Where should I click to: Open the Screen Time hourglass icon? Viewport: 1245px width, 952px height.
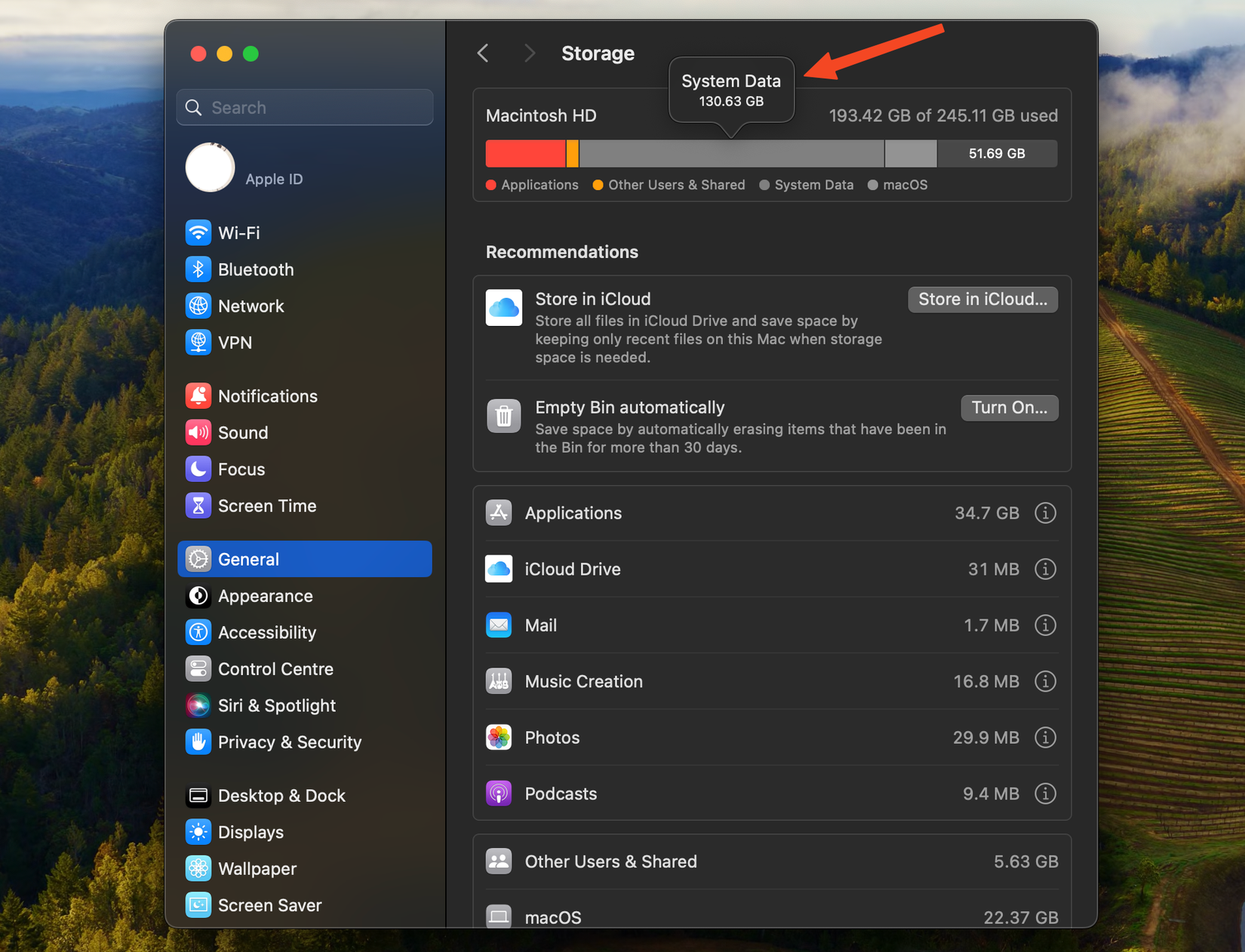point(198,505)
